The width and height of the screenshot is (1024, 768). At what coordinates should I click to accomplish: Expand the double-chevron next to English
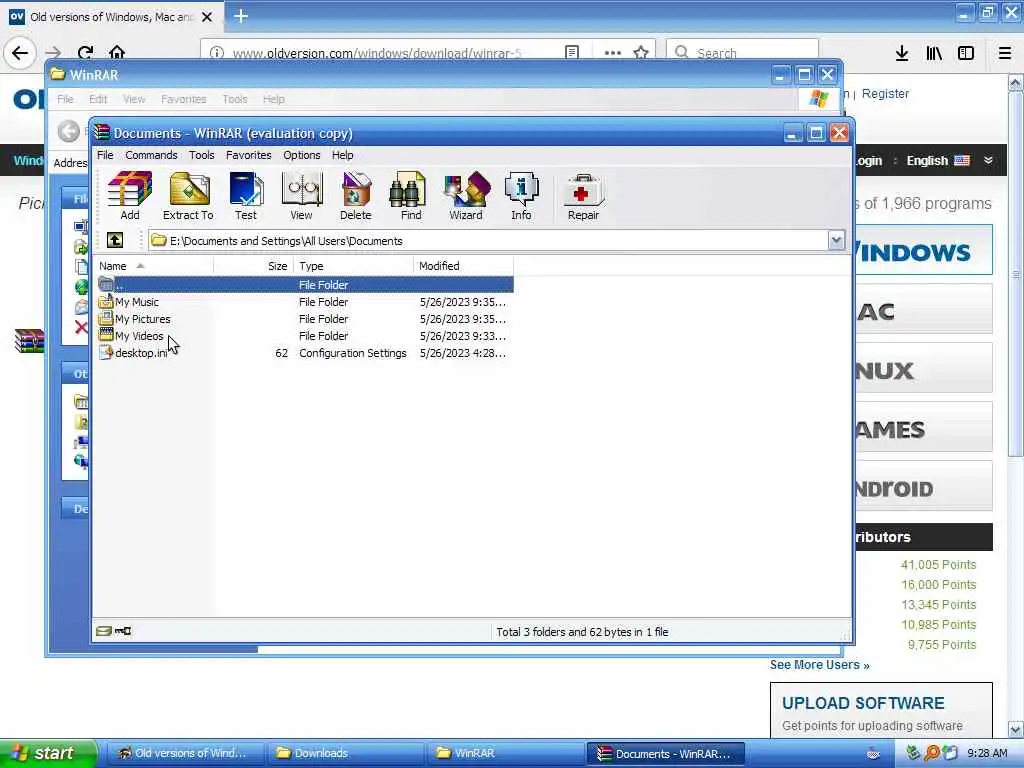(988, 161)
